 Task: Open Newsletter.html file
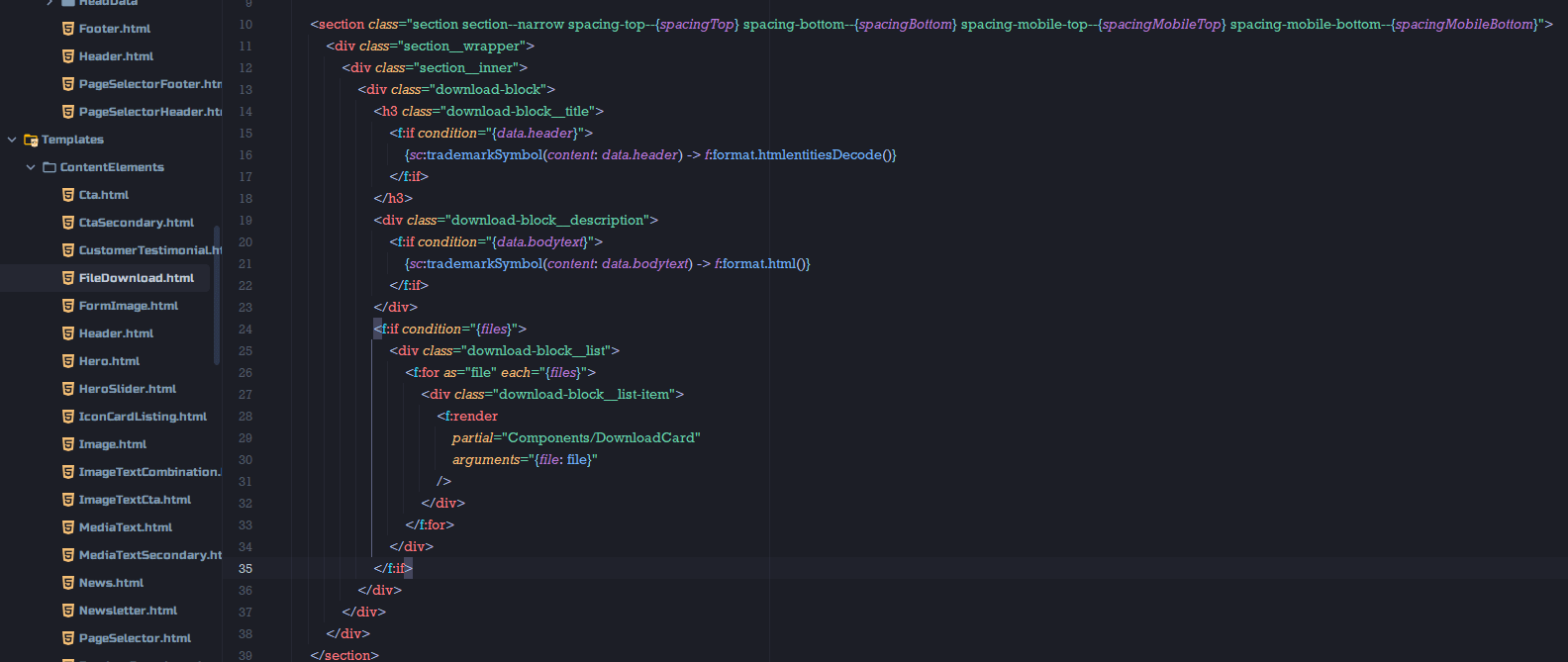click(128, 611)
